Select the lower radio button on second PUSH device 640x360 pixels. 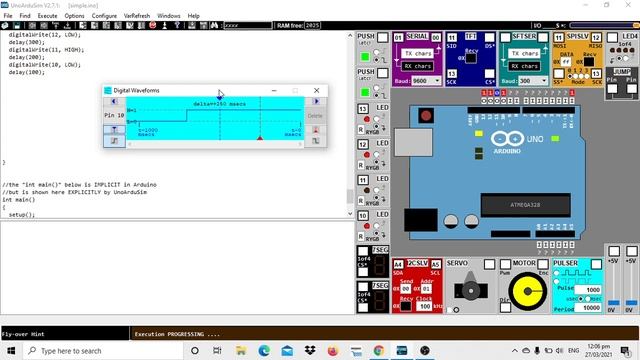pyautogui.click(x=376, y=96)
